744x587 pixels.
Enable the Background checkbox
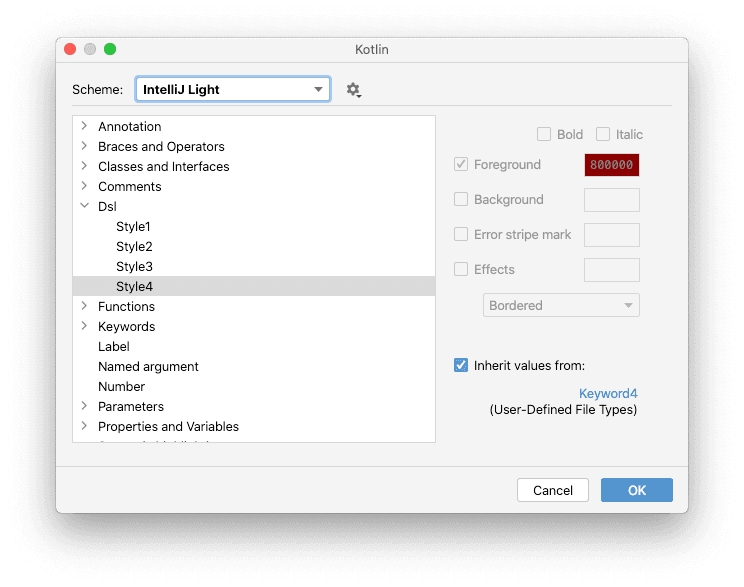(x=461, y=199)
